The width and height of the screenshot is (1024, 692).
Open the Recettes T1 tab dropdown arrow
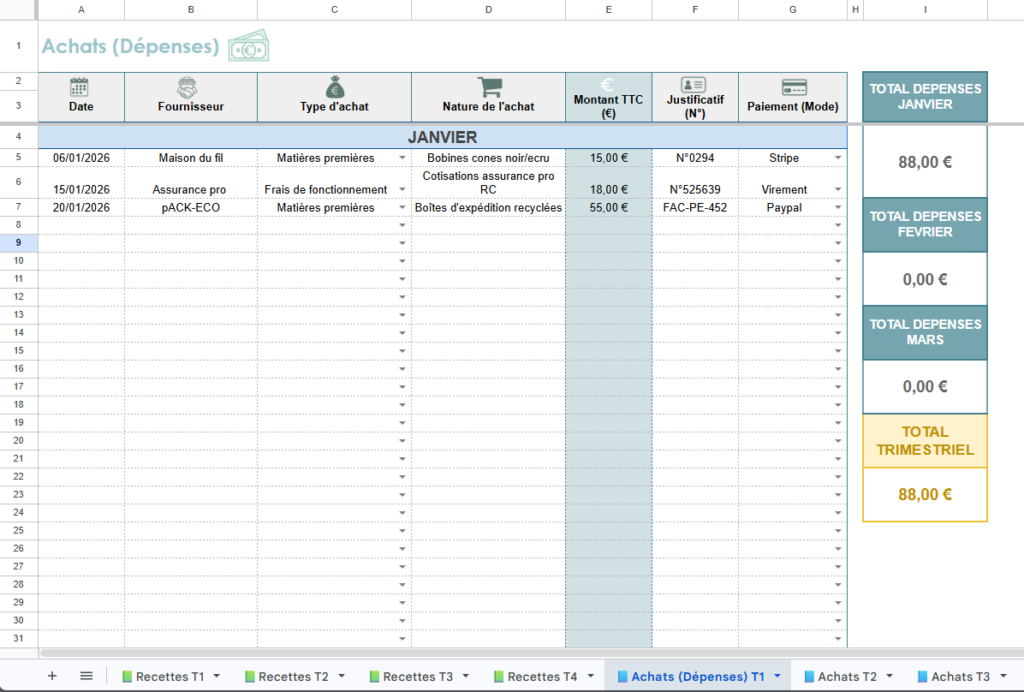point(215,676)
